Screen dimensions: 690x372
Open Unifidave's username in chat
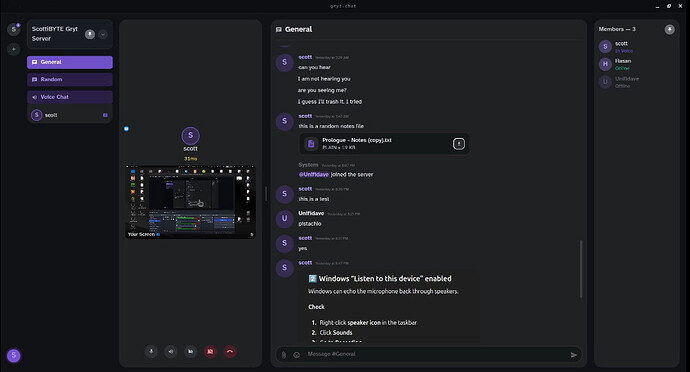pyautogui.click(x=311, y=213)
